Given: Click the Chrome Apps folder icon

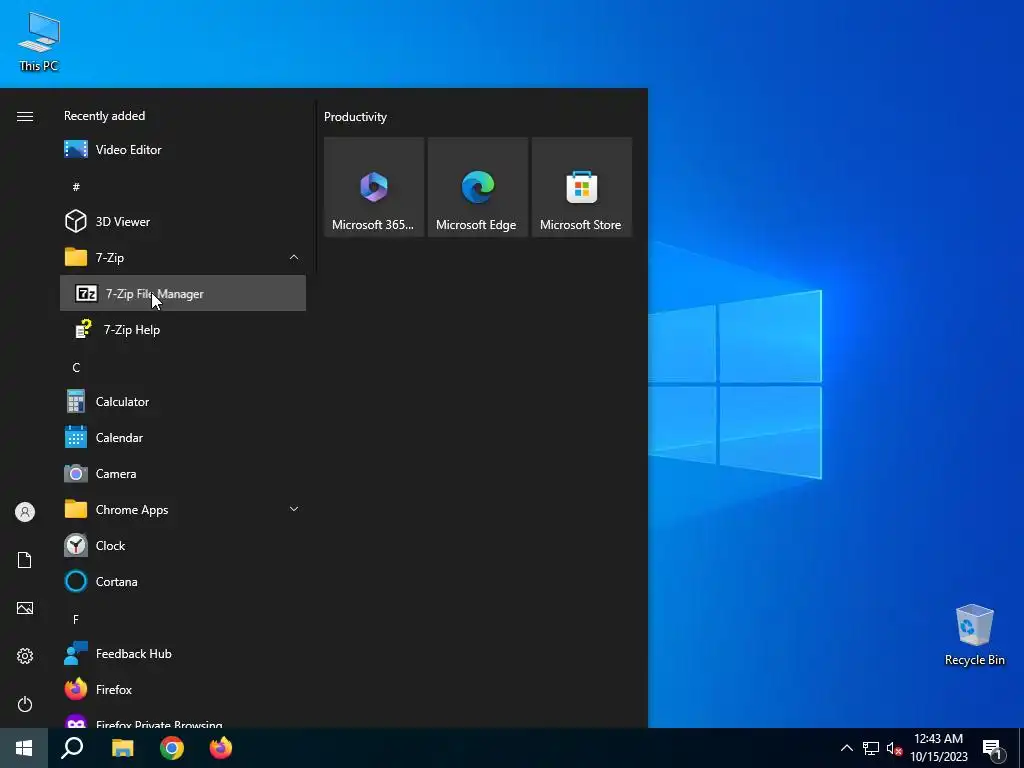Looking at the screenshot, I should click(x=76, y=509).
